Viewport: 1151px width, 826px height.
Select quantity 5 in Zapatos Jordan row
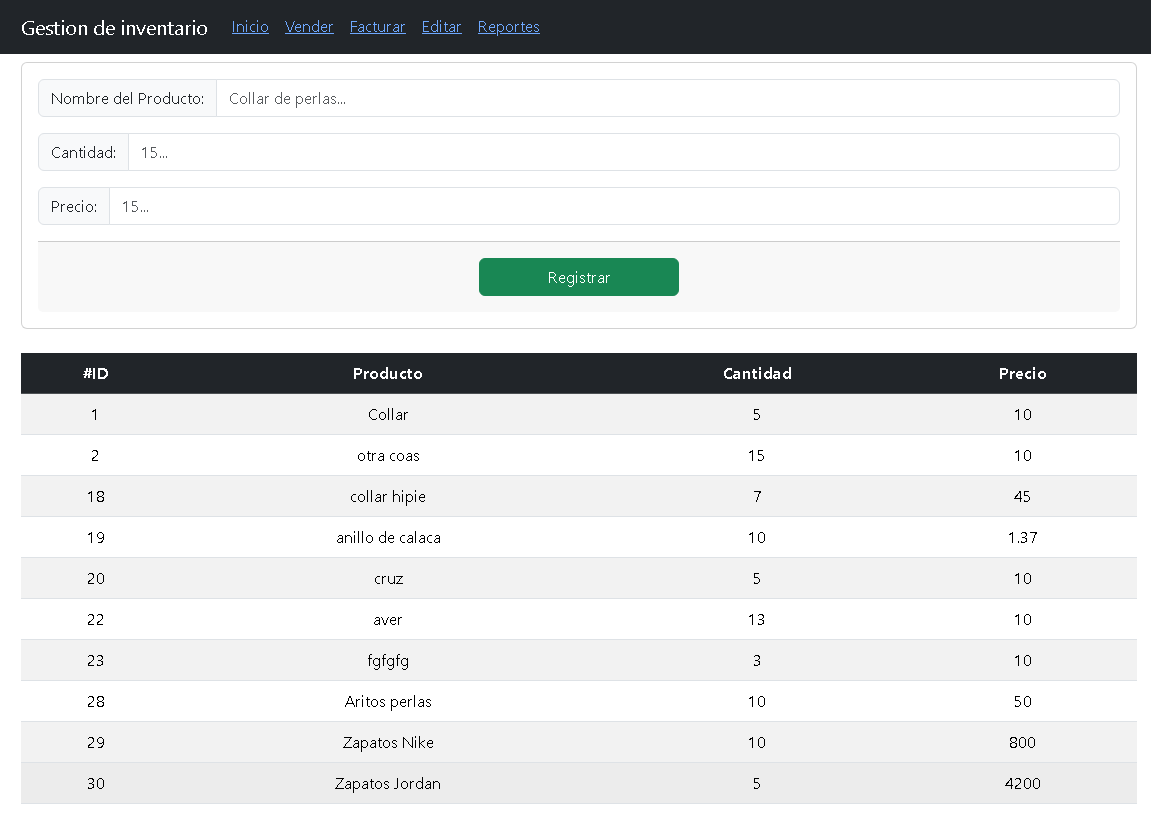[x=757, y=784]
